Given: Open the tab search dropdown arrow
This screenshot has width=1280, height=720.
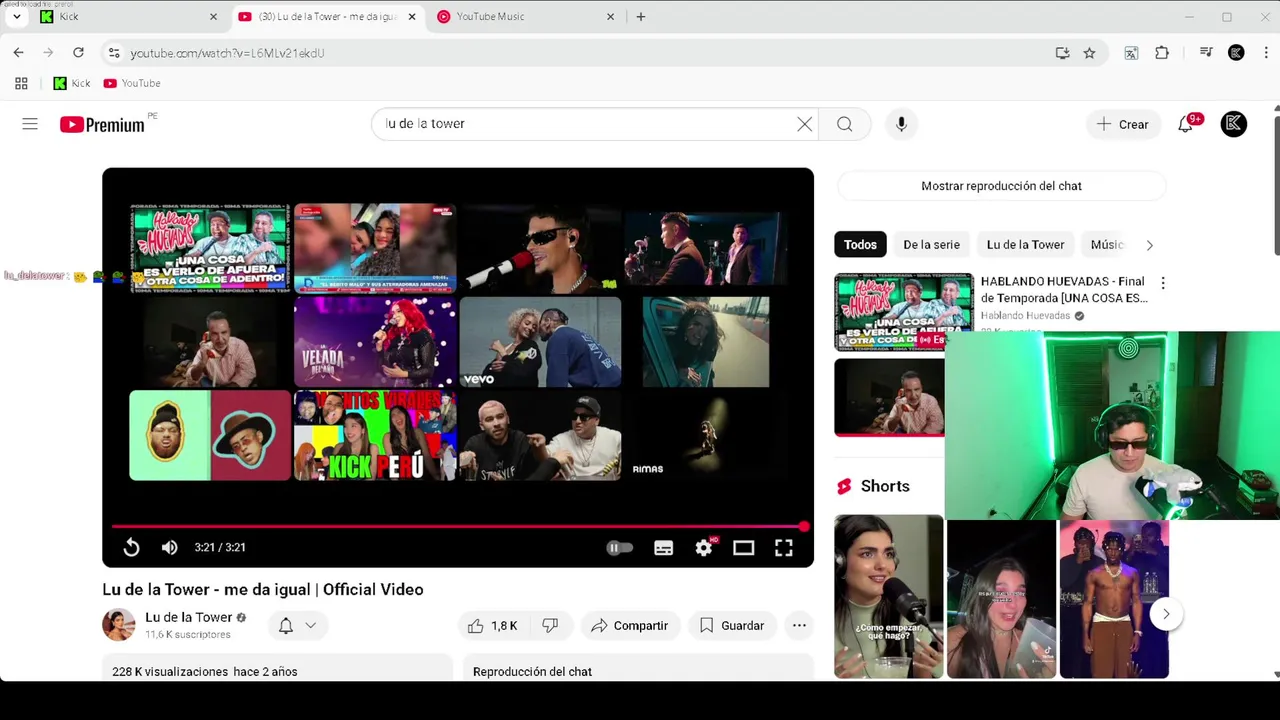Looking at the screenshot, I should click(16, 17).
